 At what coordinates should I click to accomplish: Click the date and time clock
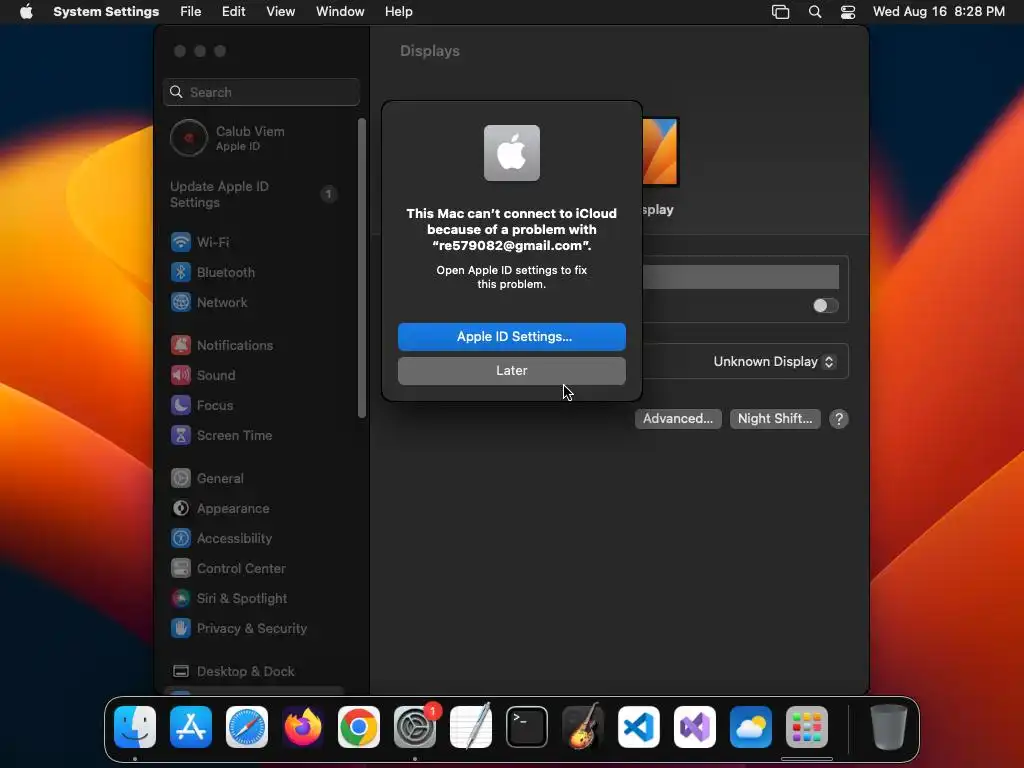[x=938, y=12]
